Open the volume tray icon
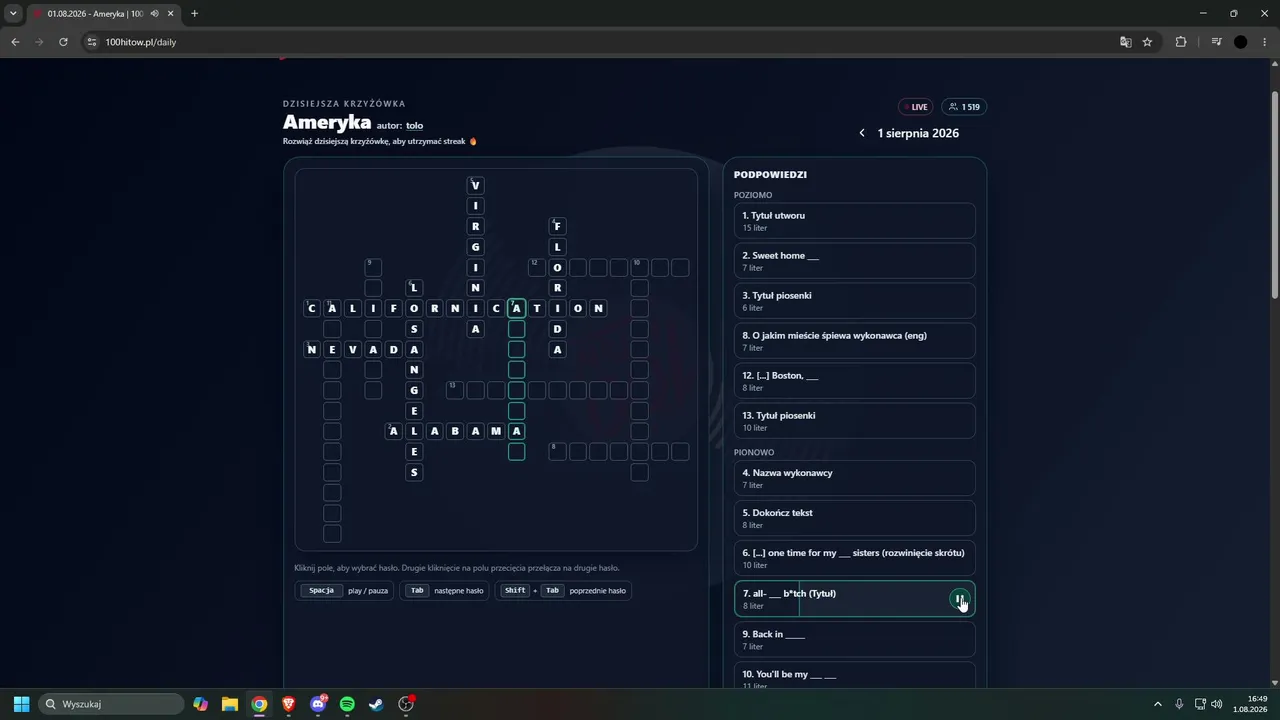 point(1217,704)
